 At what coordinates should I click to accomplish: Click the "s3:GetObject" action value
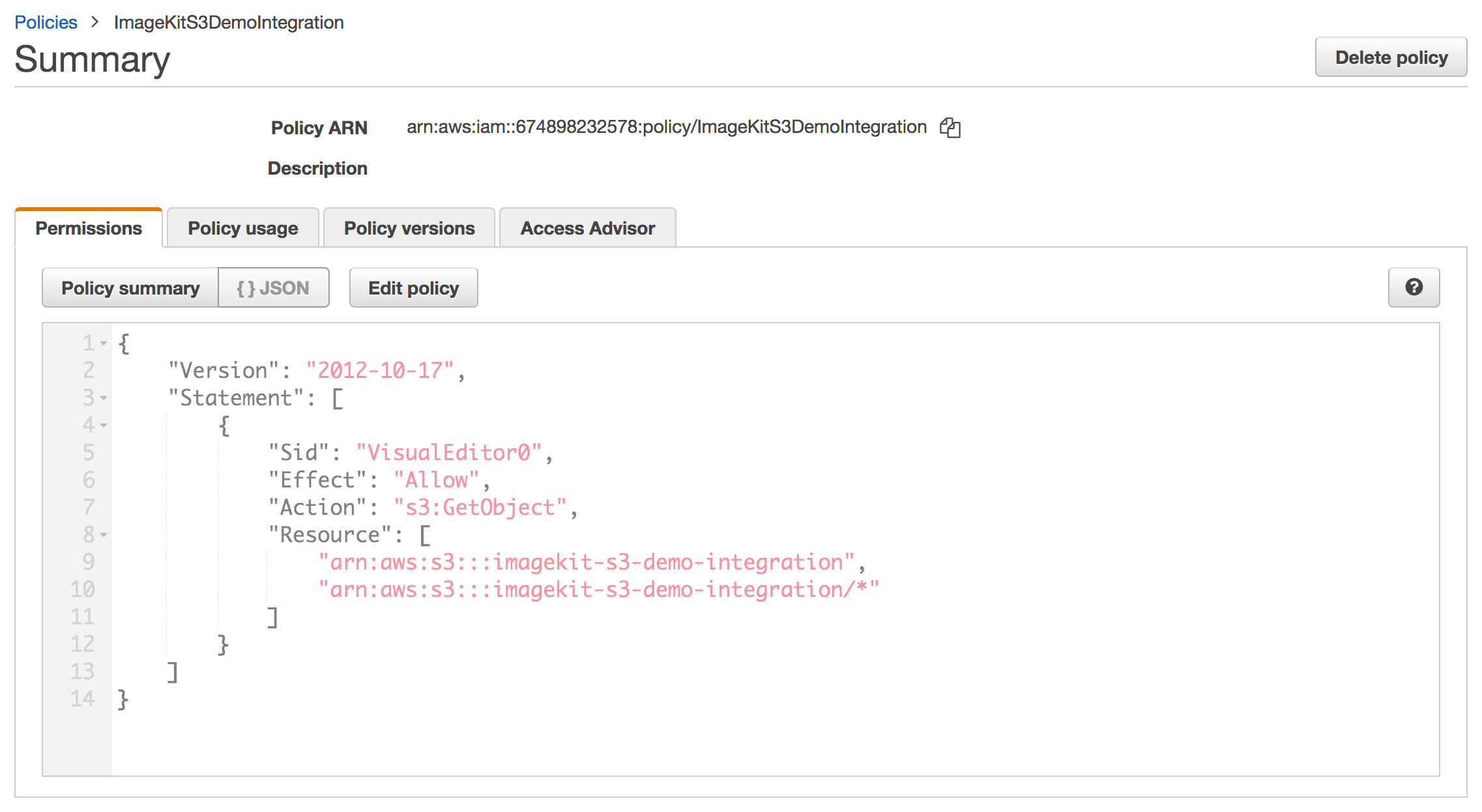480,507
